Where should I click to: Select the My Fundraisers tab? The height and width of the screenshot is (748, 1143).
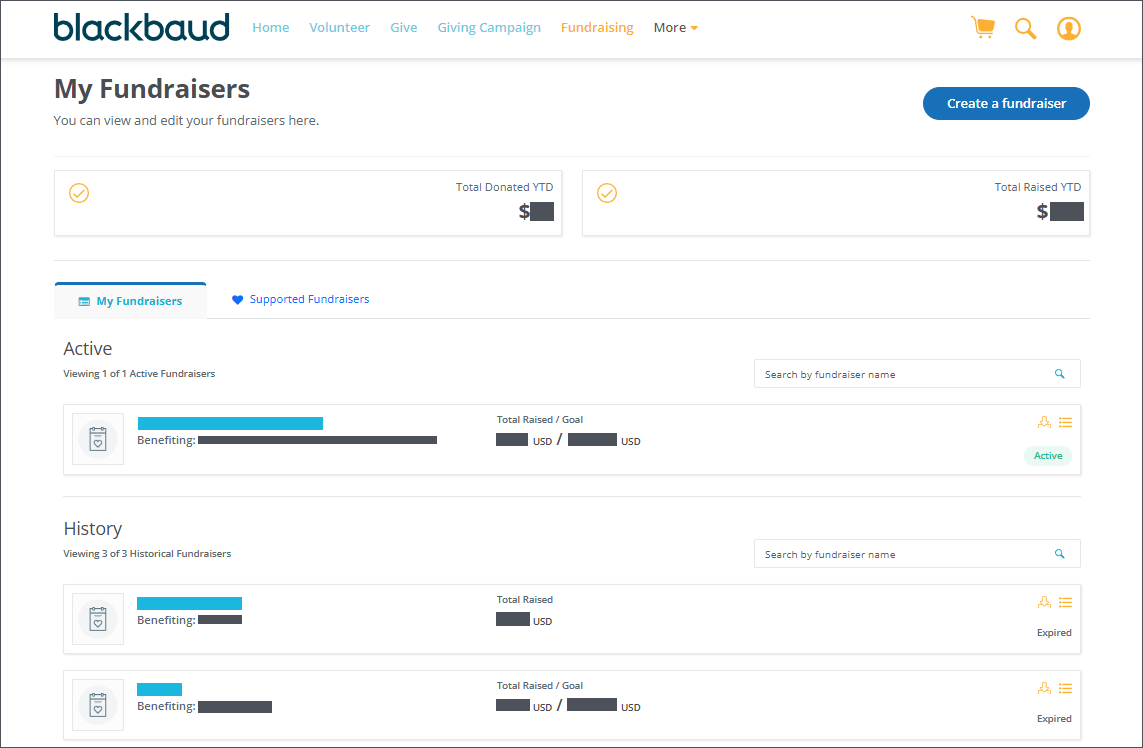[x=130, y=301]
